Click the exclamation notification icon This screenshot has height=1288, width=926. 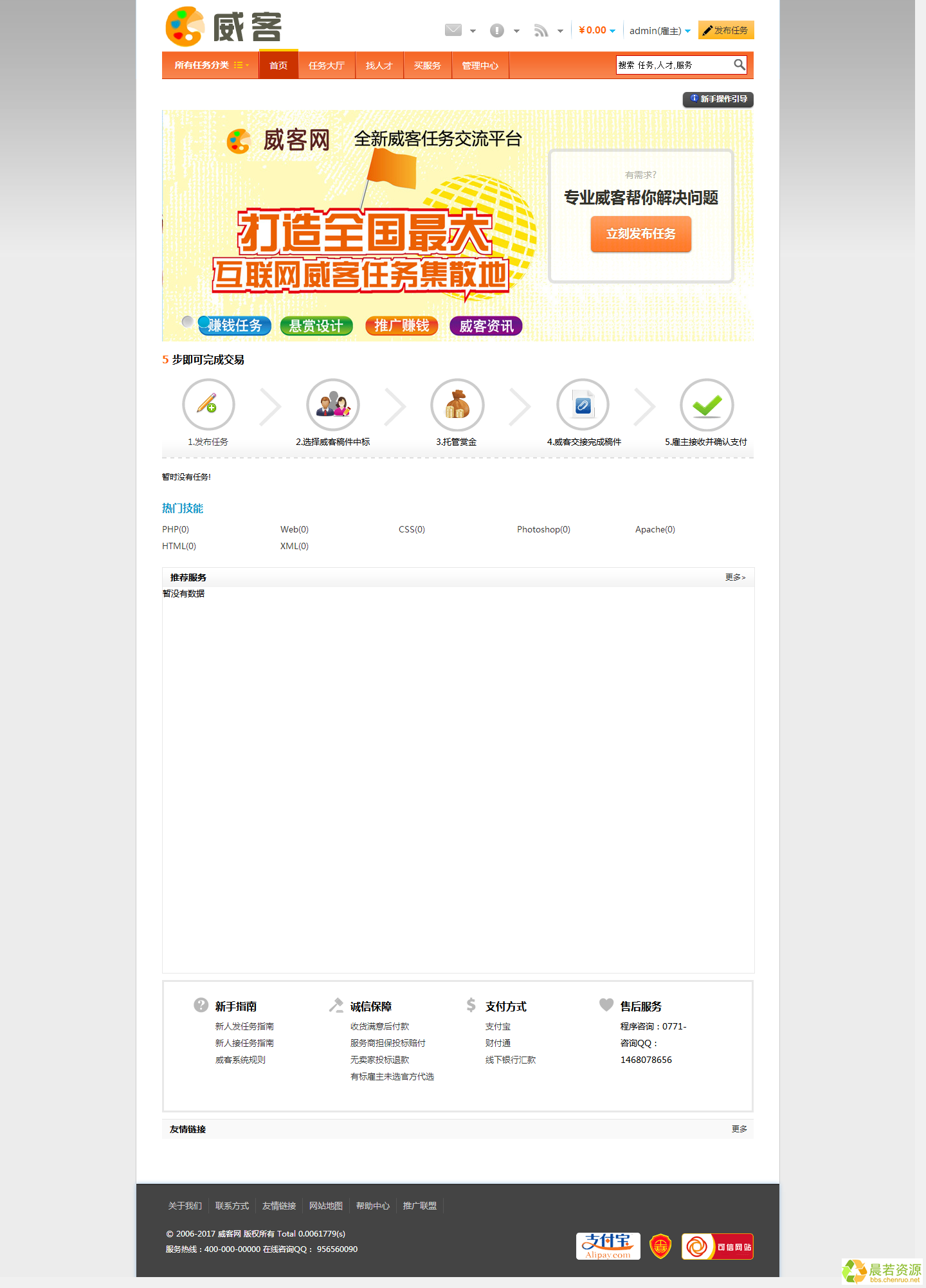(x=496, y=30)
